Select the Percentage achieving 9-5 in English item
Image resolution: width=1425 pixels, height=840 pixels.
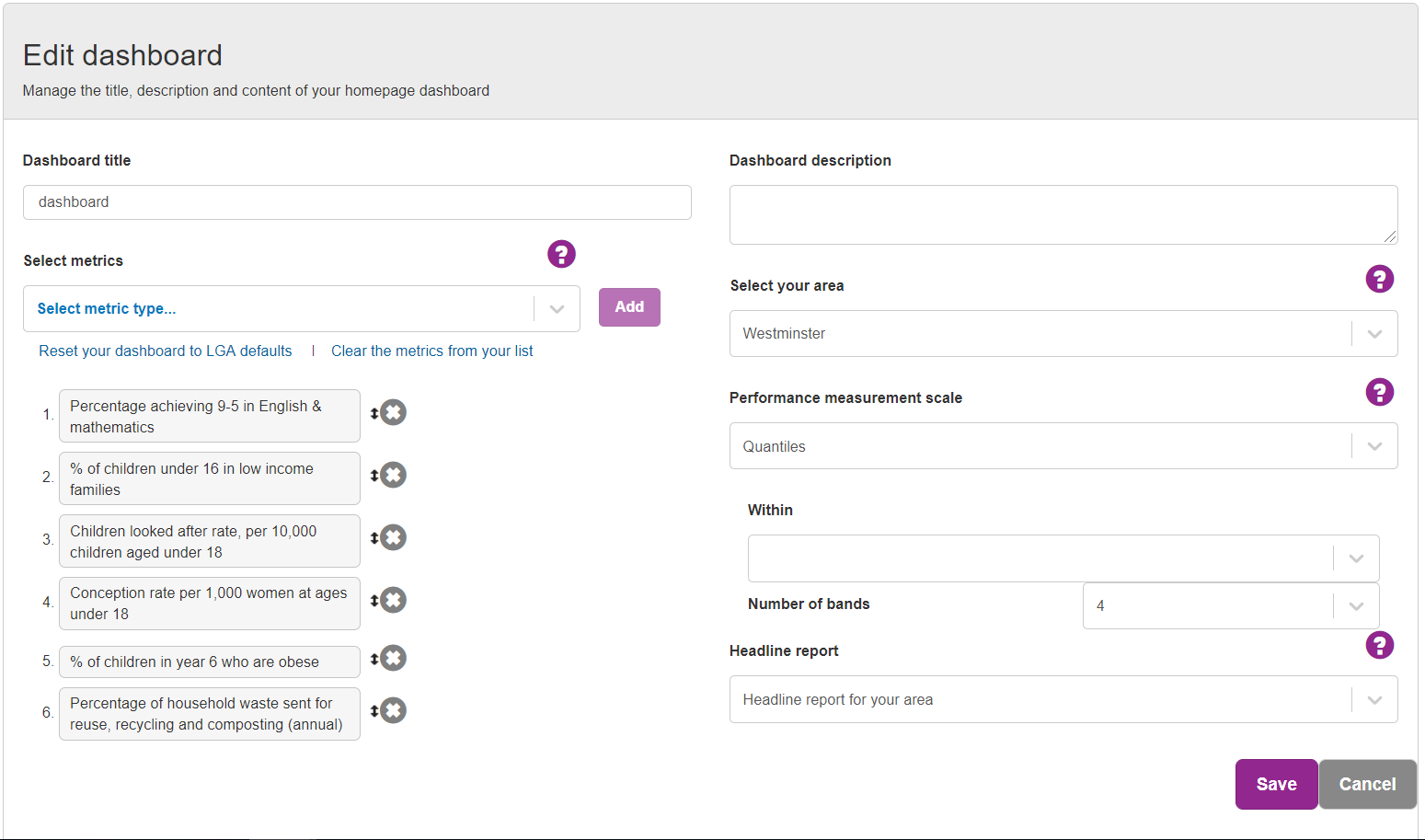pyautogui.click(x=210, y=416)
